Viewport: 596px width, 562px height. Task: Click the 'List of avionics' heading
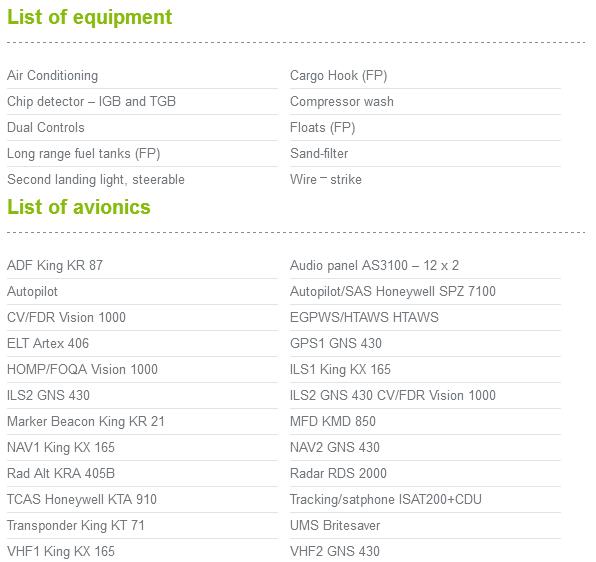click(79, 207)
